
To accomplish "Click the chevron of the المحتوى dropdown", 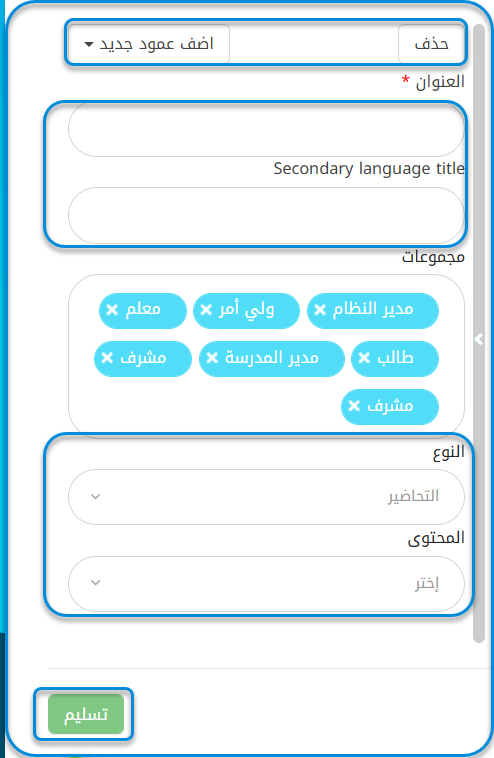I will tap(96, 583).
